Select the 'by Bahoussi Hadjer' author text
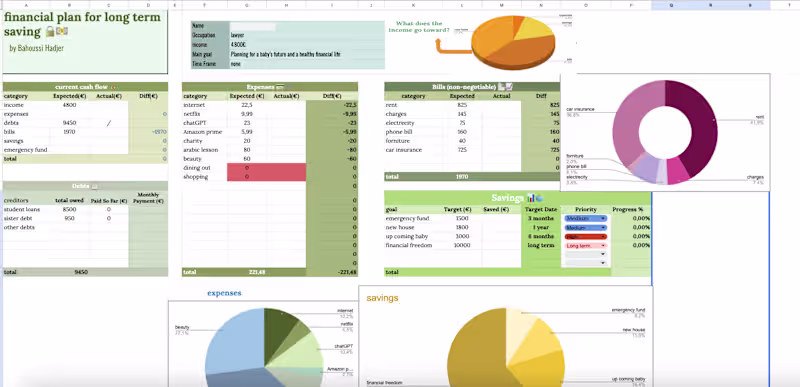 pyautogui.click(x=37, y=48)
